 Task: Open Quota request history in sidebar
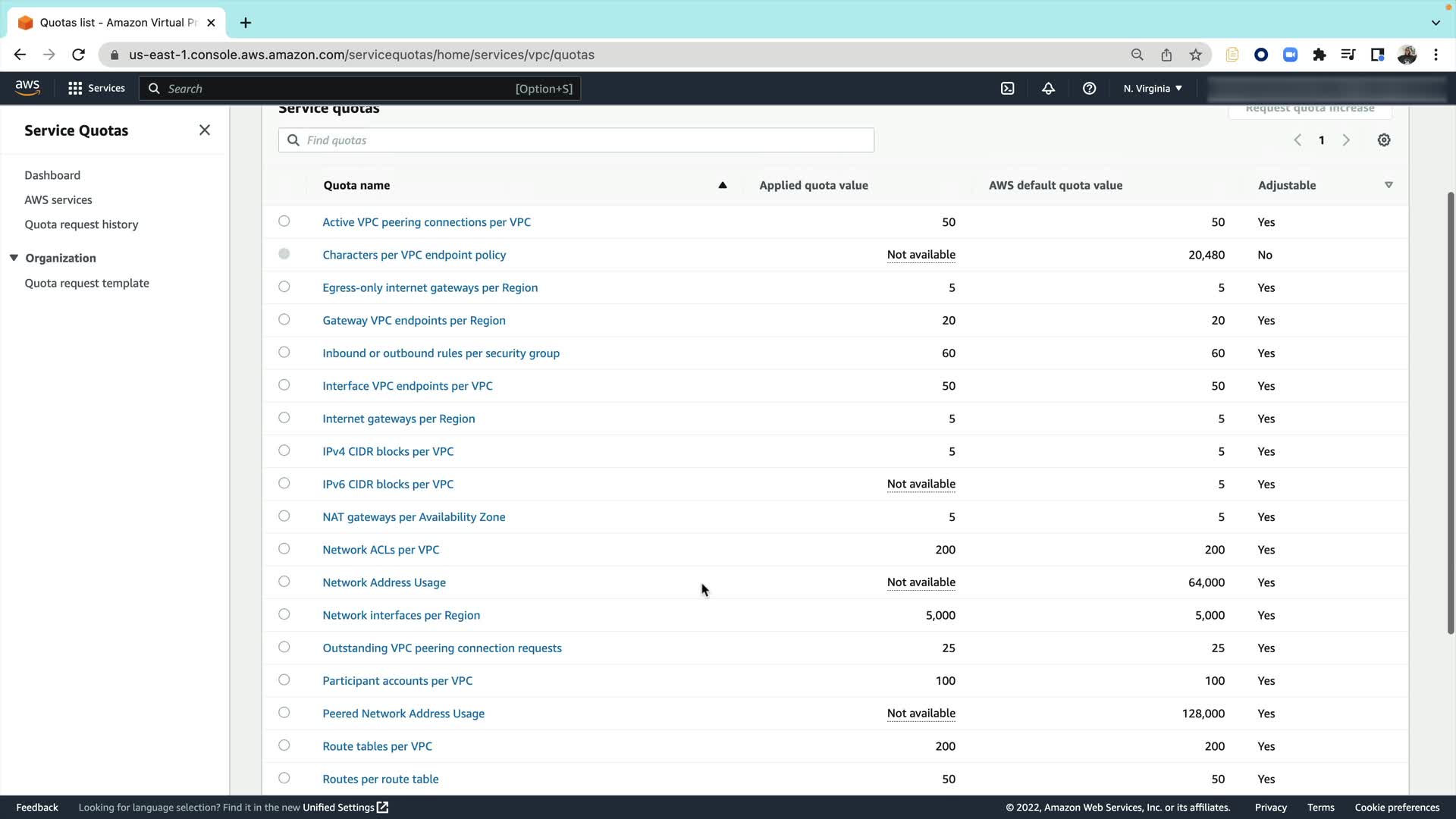81,224
